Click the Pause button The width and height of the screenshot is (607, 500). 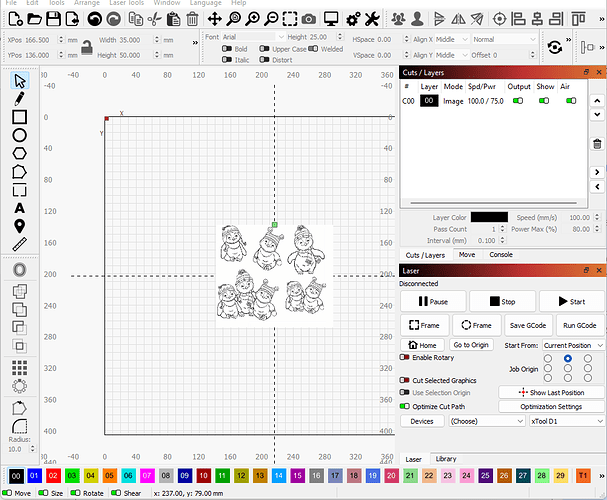tap(433, 301)
